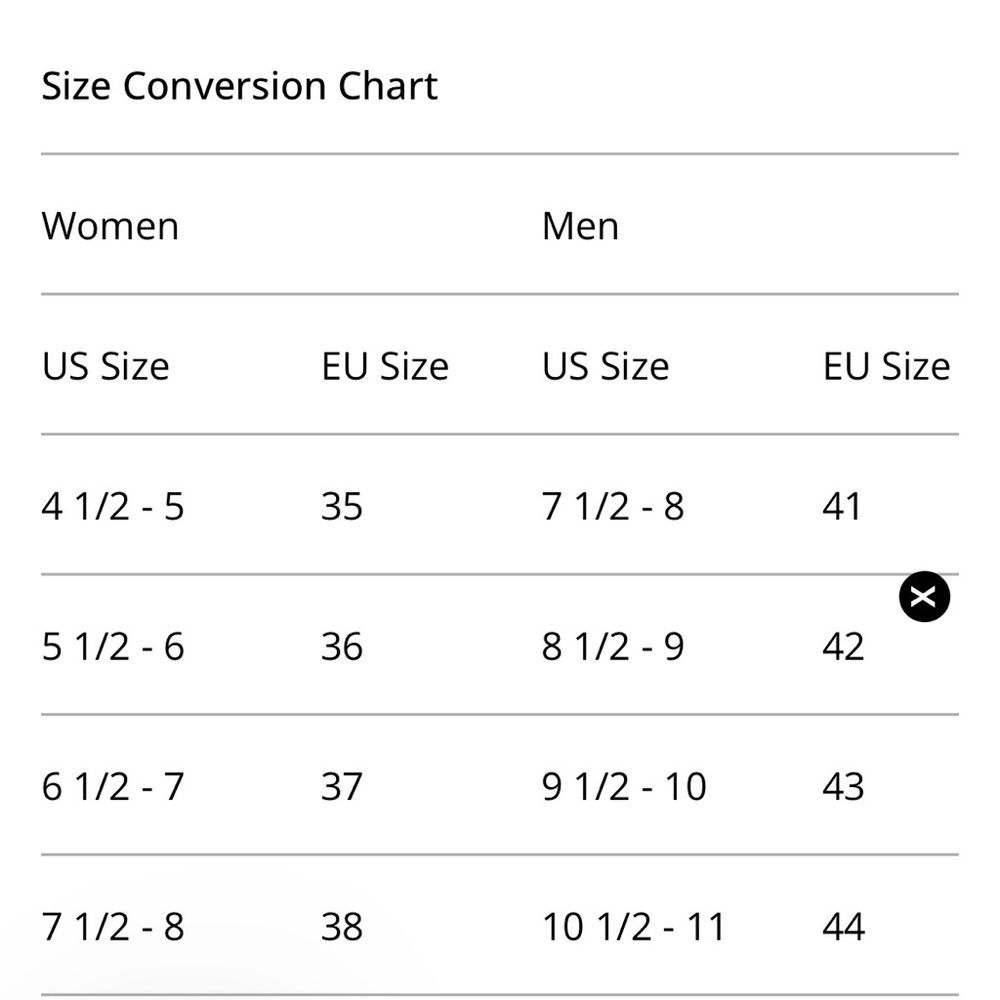Click EU size 37 cell
This screenshot has width=1000, height=1000.
point(342,787)
